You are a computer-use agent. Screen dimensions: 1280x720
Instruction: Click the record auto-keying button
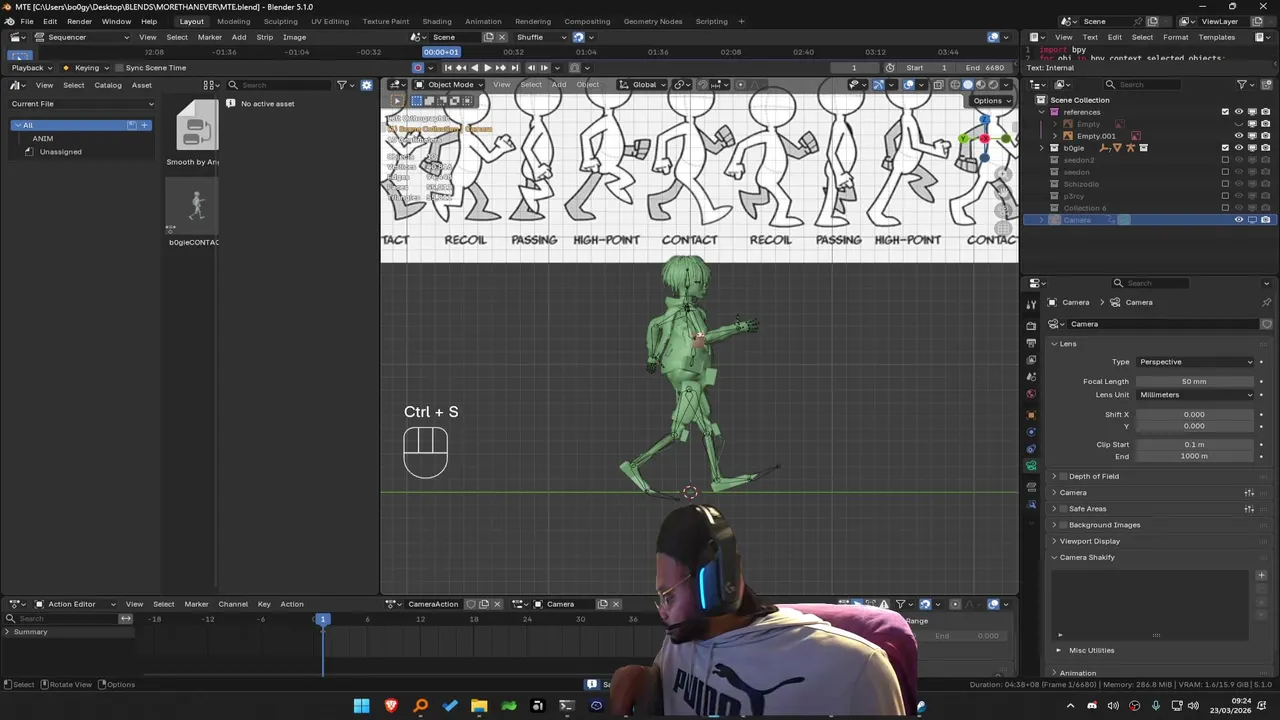click(x=418, y=68)
